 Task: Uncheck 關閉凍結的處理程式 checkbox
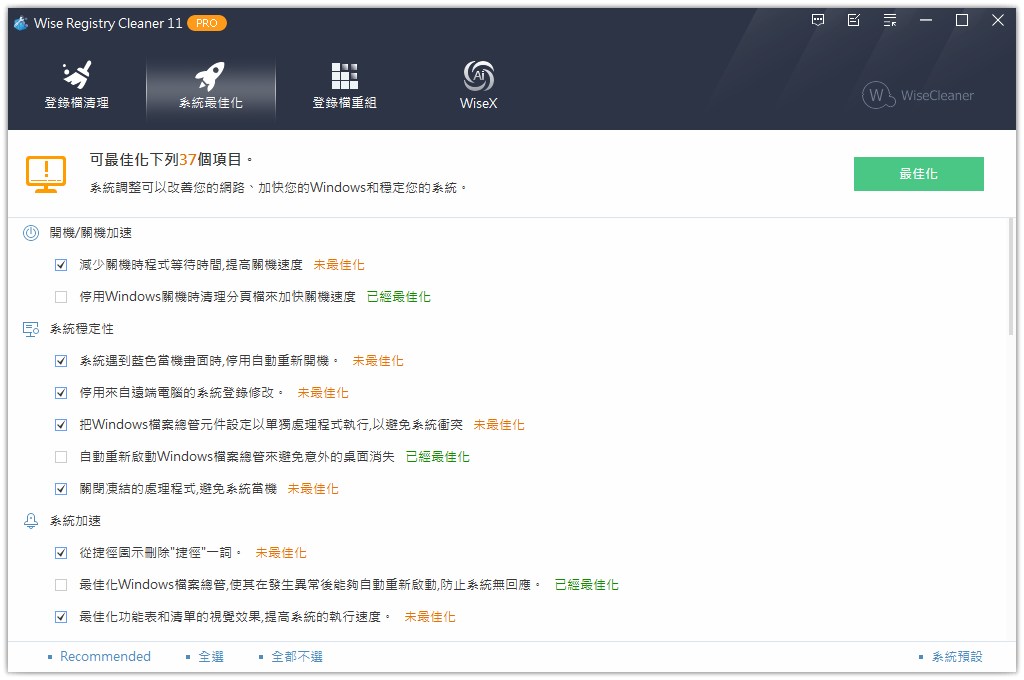point(61,489)
